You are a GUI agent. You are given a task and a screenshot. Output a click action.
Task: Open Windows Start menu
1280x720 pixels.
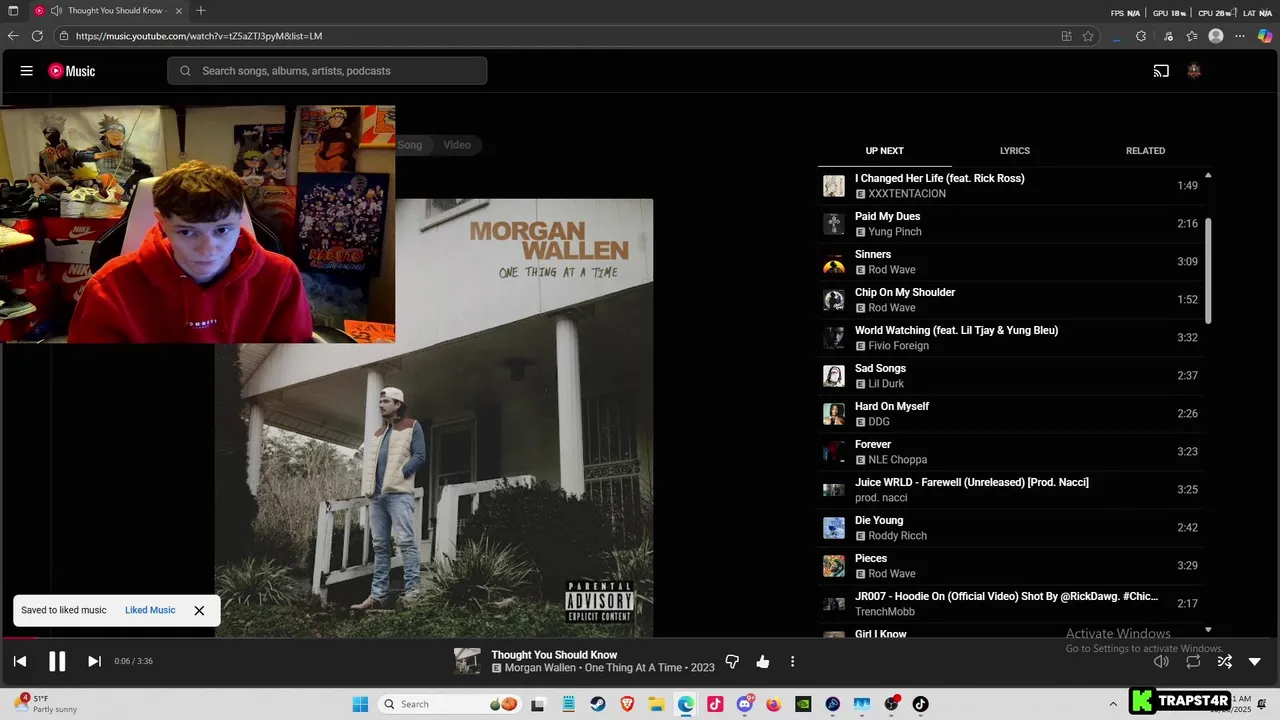[360, 704]
